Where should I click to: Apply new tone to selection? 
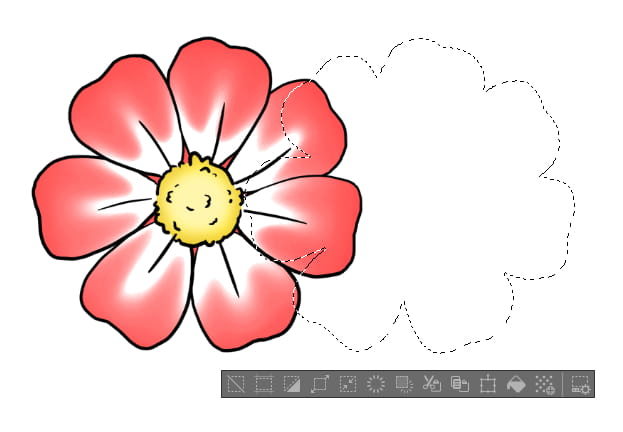point(544,383)
